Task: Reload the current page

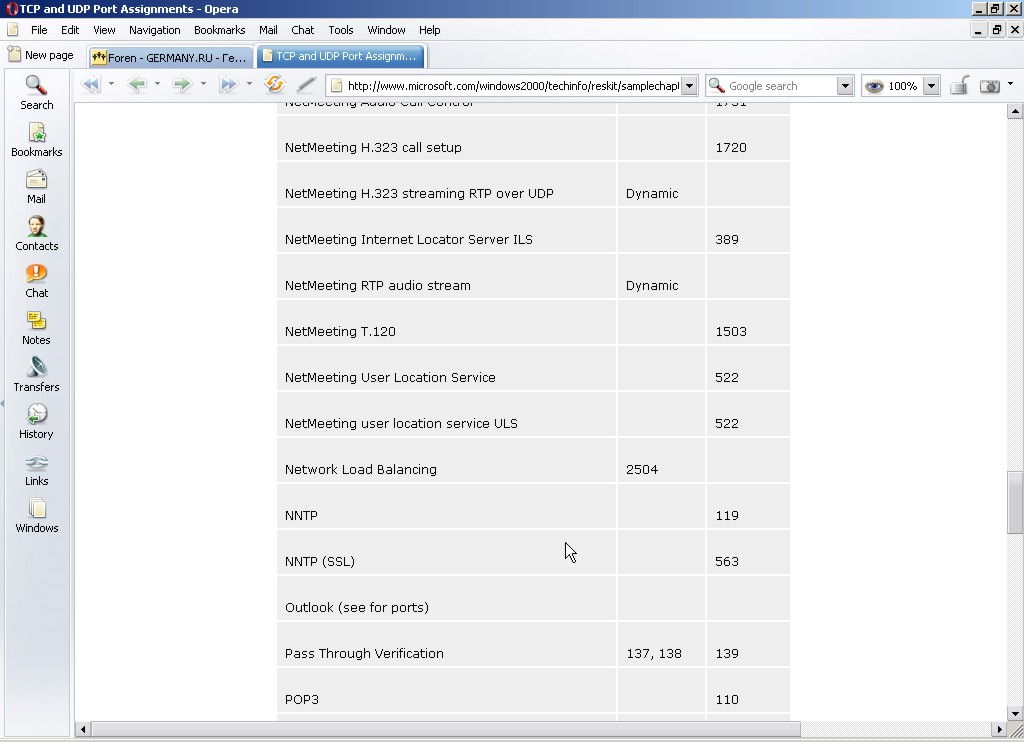Action: [x=275, y=84]
